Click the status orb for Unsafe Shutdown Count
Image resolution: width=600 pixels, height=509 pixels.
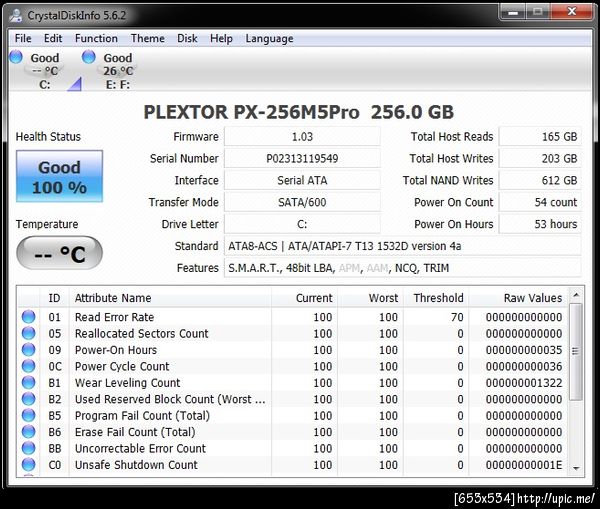coord(28,465)
